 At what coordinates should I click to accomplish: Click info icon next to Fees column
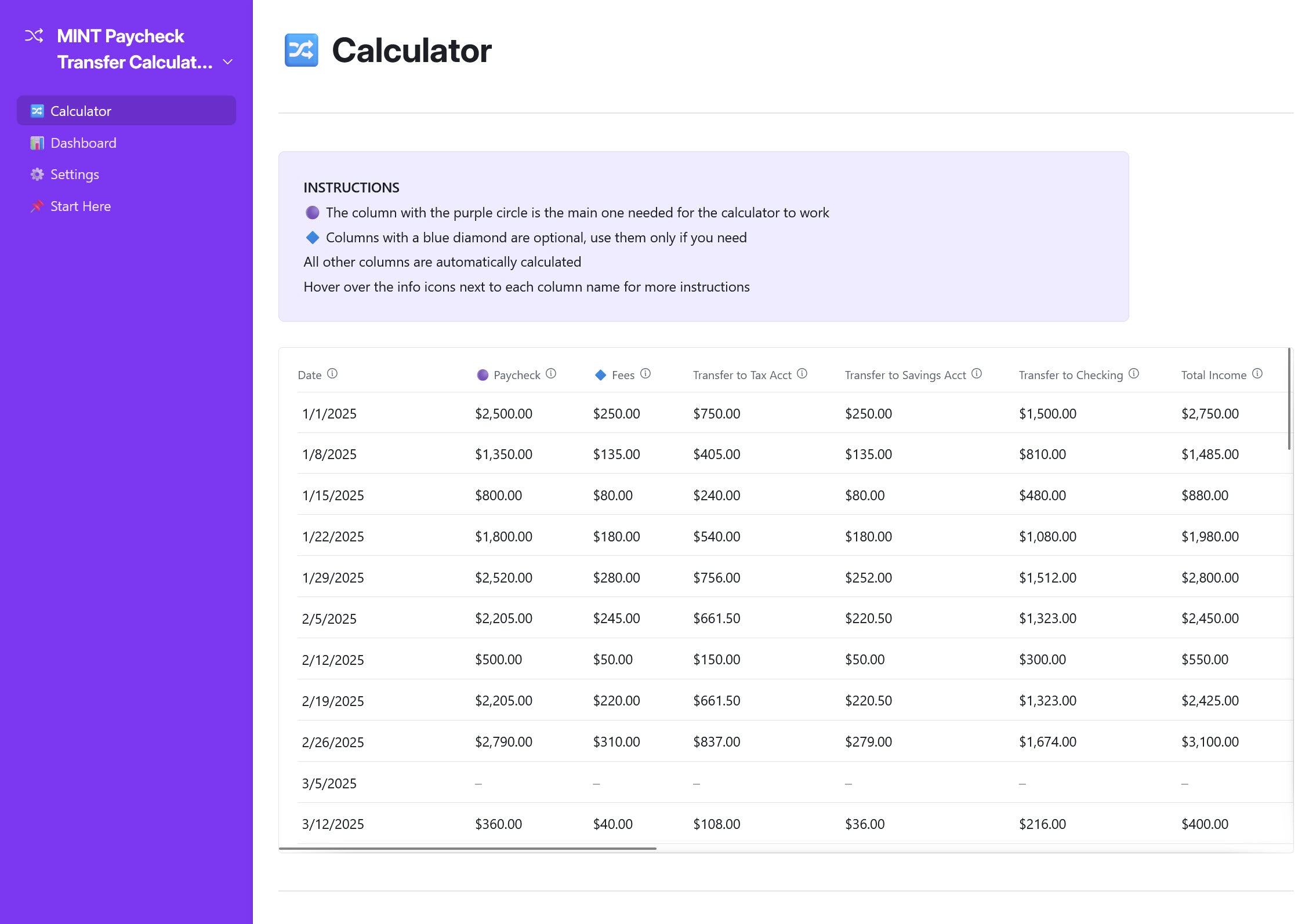(x=646, y=374)
